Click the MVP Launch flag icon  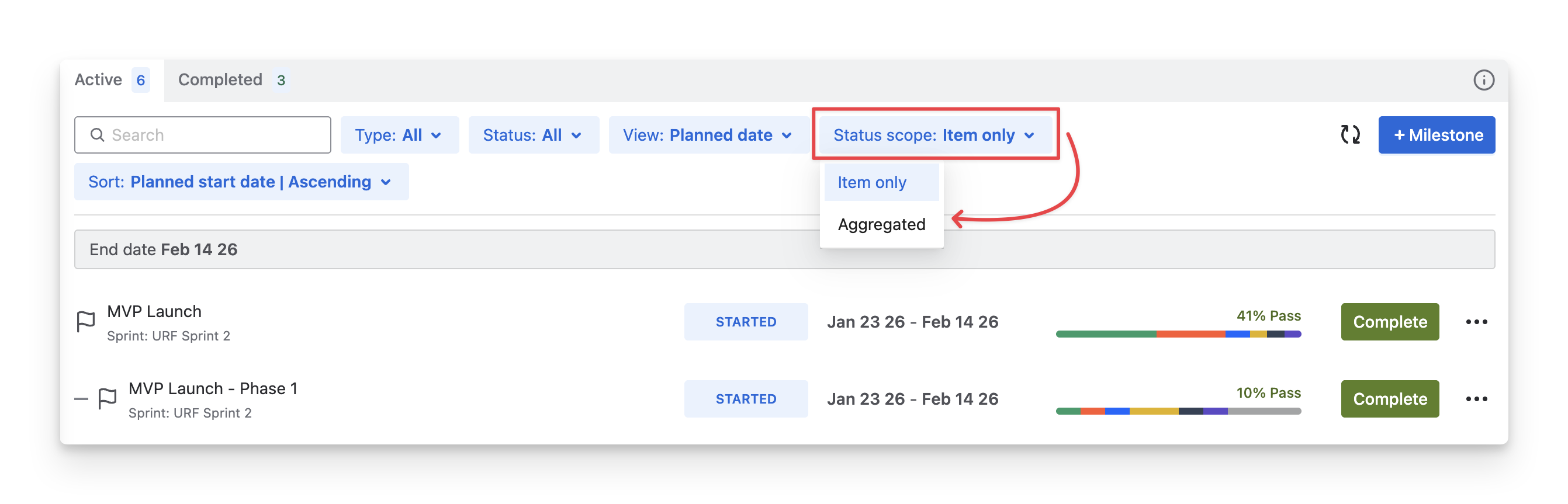(x=86, y=322)
